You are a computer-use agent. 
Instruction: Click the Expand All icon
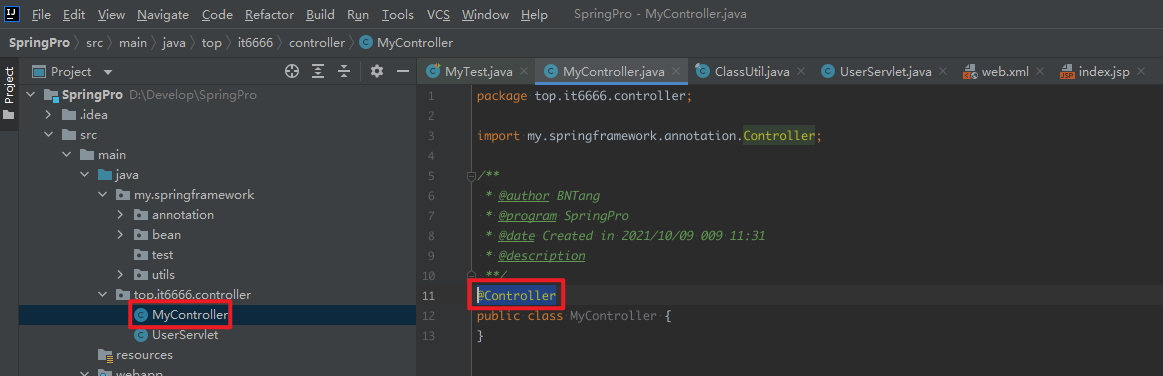[x=318, y=71]
